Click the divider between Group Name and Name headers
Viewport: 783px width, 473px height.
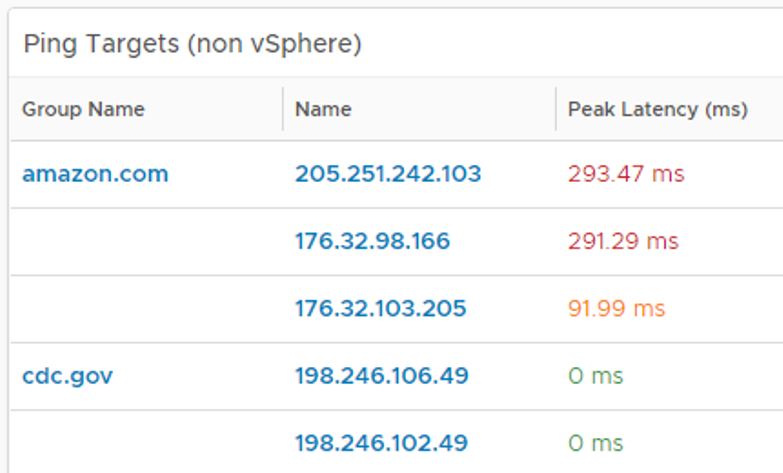[283, 109]
